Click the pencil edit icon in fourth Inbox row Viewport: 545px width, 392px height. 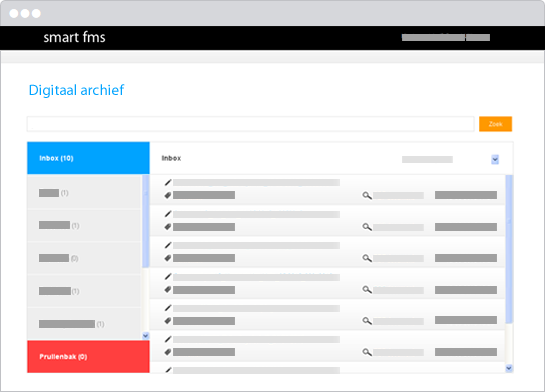(168, 277)
